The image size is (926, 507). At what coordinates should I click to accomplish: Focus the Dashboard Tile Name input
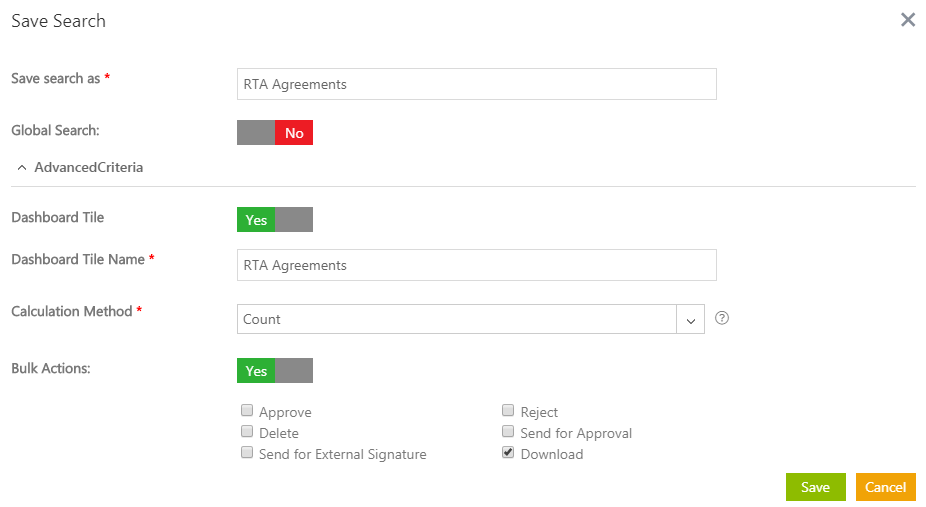coord(477,266)
